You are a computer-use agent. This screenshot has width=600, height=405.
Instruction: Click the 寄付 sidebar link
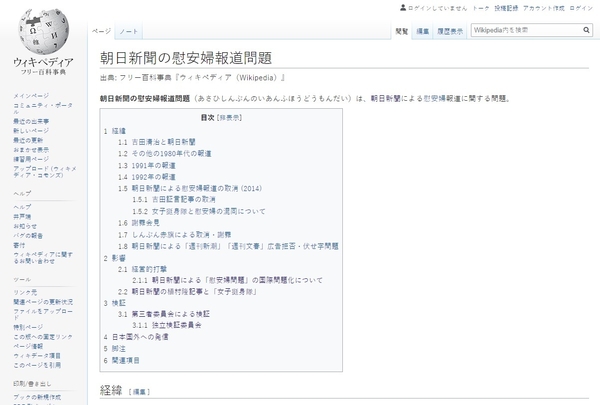19,245
